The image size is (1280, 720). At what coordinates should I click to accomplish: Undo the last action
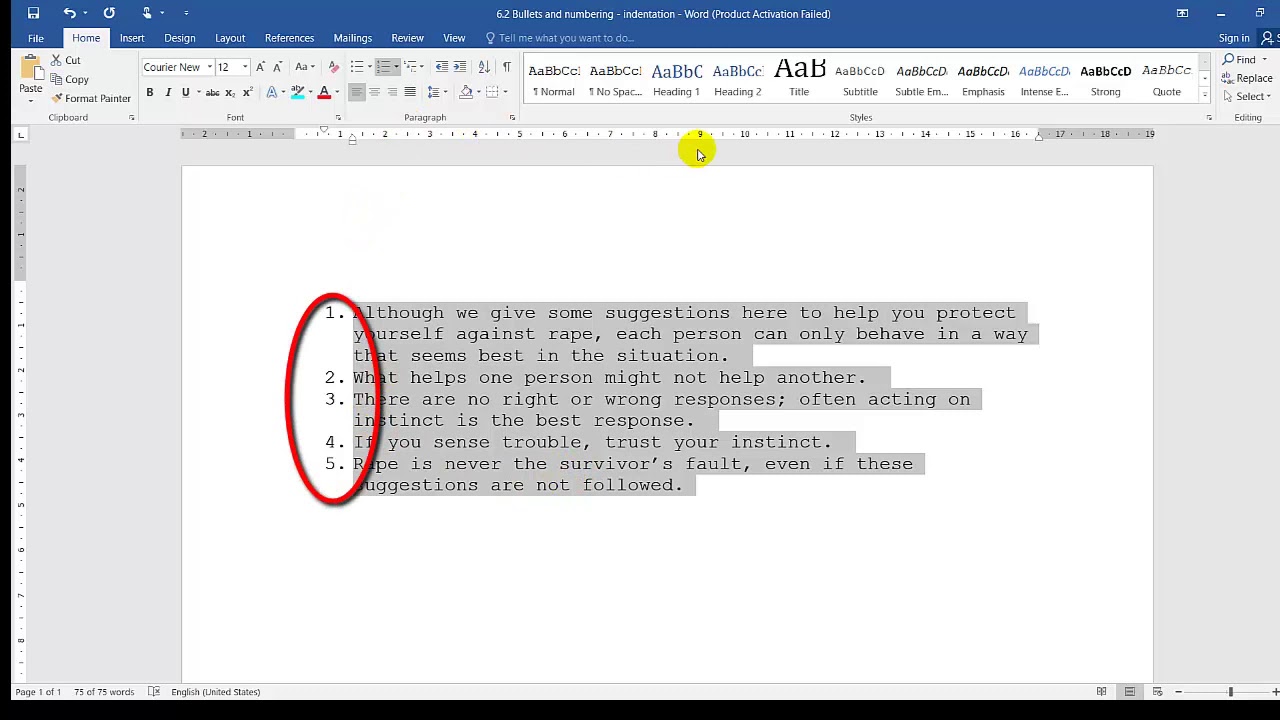pyautogui.click(x=69, y=13)
